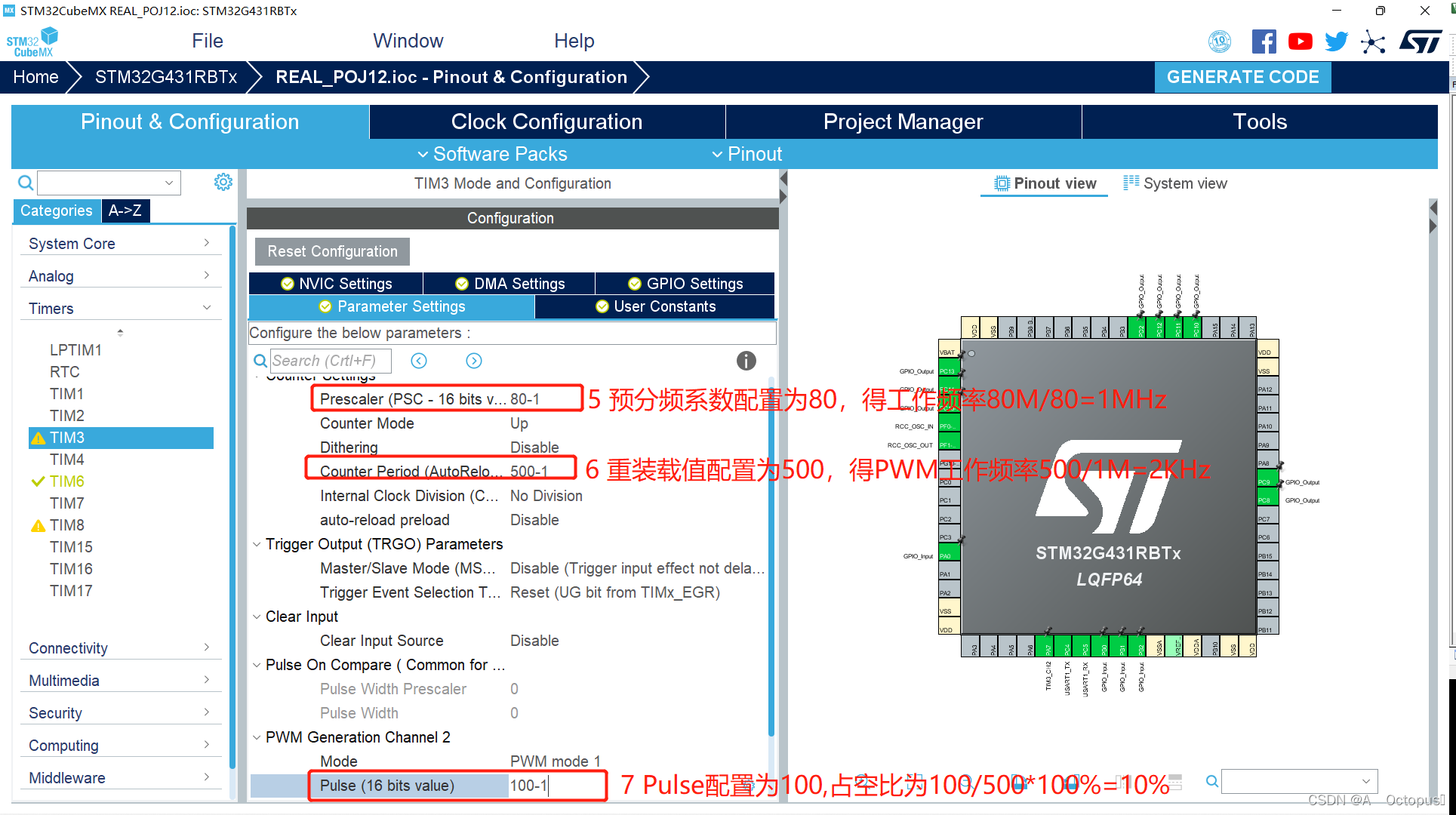Go to previous search result arrow
Image resolution: width=1456 pixels, height=815 pixels.
tap(419, 361)
